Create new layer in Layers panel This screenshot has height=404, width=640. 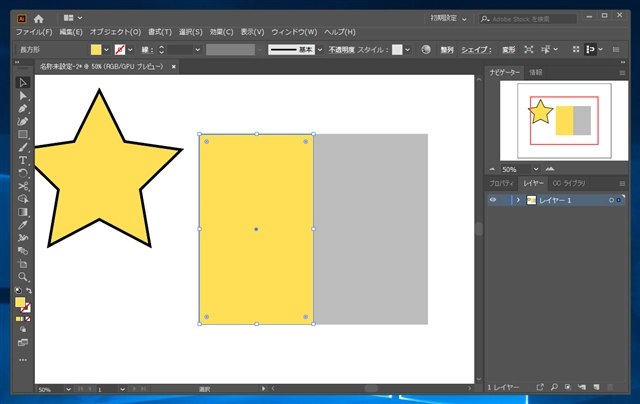coord(596,387)
